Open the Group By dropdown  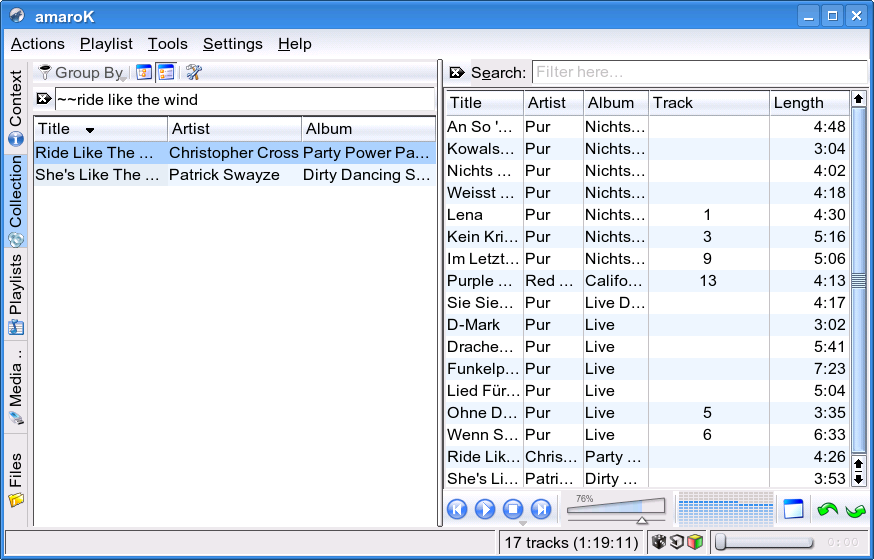pyautogui.click(x=82, y=72)
